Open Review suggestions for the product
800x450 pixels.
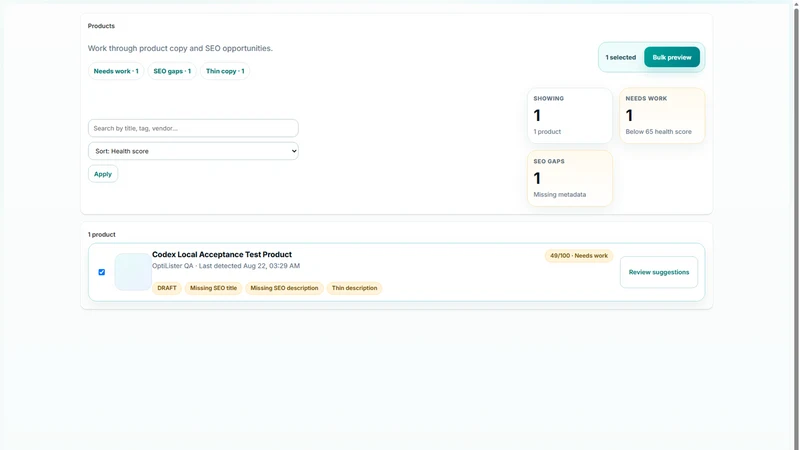pyautogui.click(x=659, y=272)
